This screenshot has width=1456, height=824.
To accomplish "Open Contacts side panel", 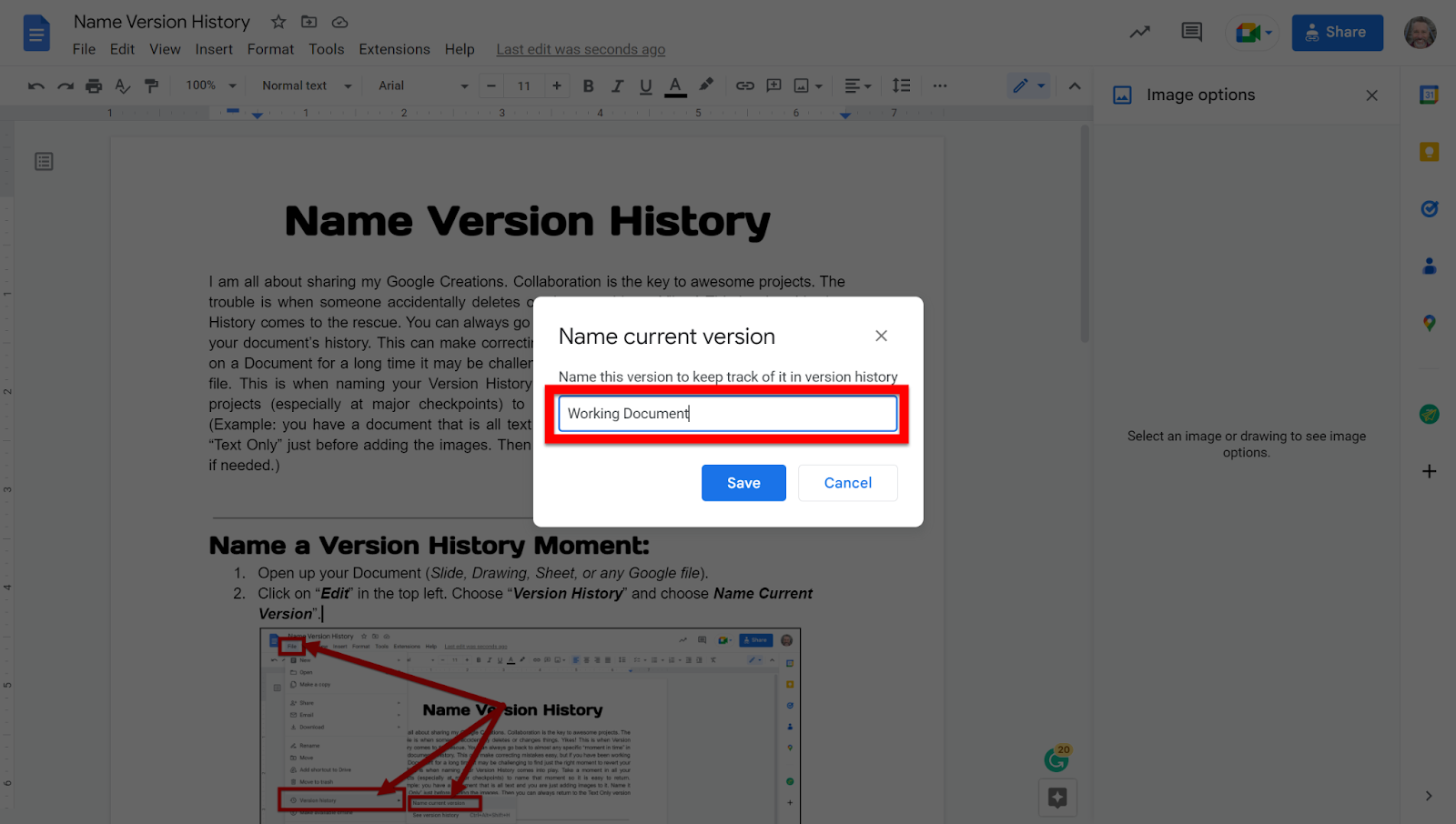I will (1429, 266).
